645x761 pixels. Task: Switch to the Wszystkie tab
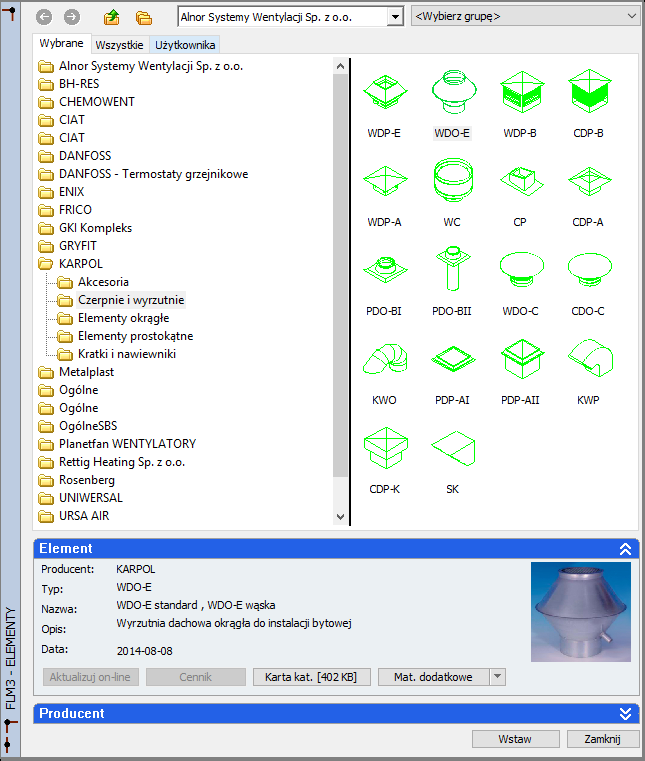tap(119, 45)
